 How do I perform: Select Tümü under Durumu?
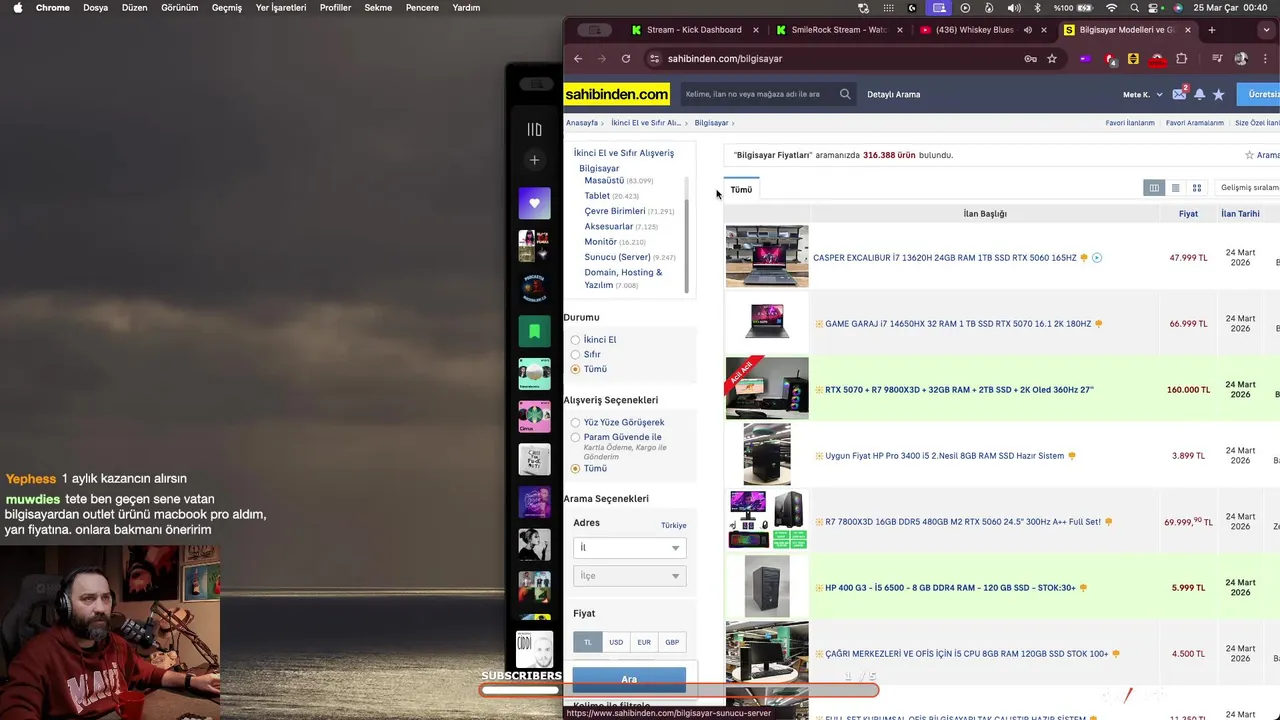point(575,369)
